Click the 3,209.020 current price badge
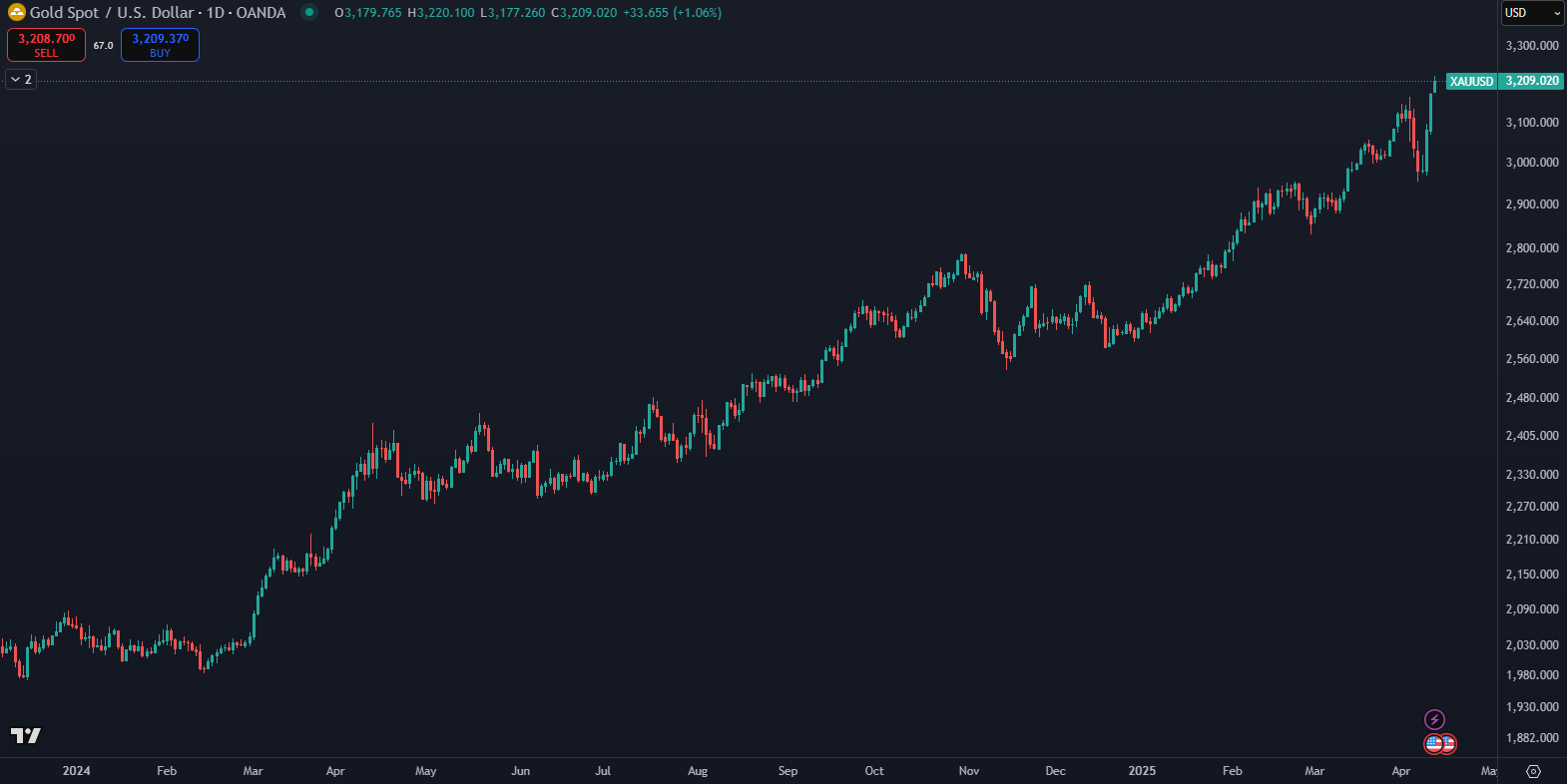 point(1531,81)
